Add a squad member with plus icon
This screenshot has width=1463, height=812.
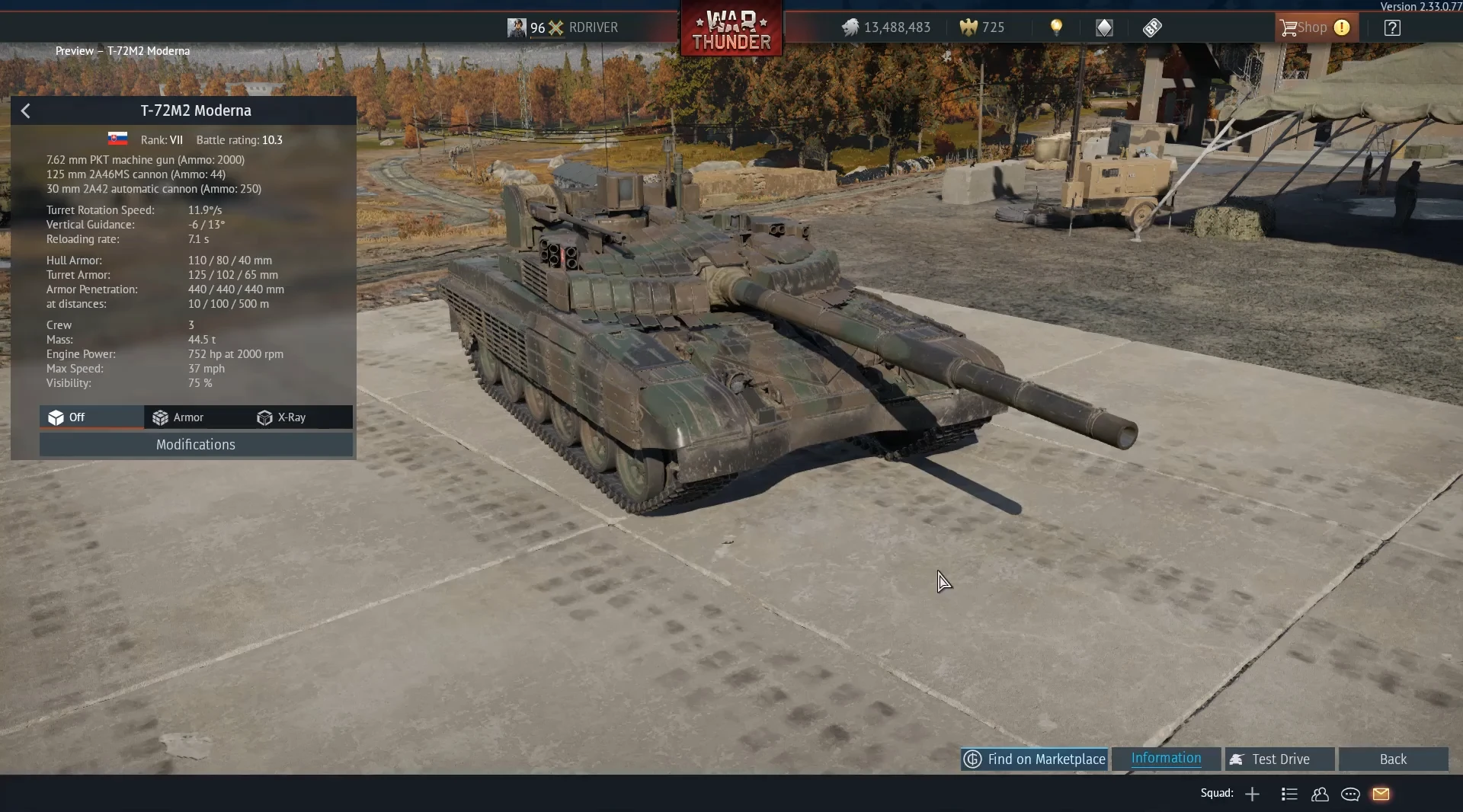[1252, 794]
